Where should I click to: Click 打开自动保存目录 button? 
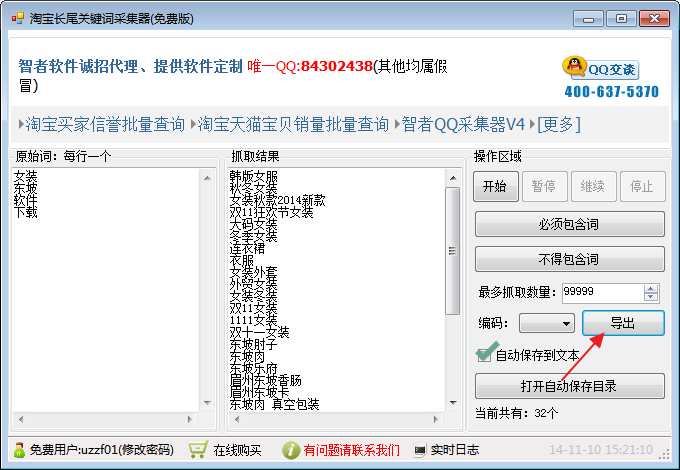(x=569, y=386)
